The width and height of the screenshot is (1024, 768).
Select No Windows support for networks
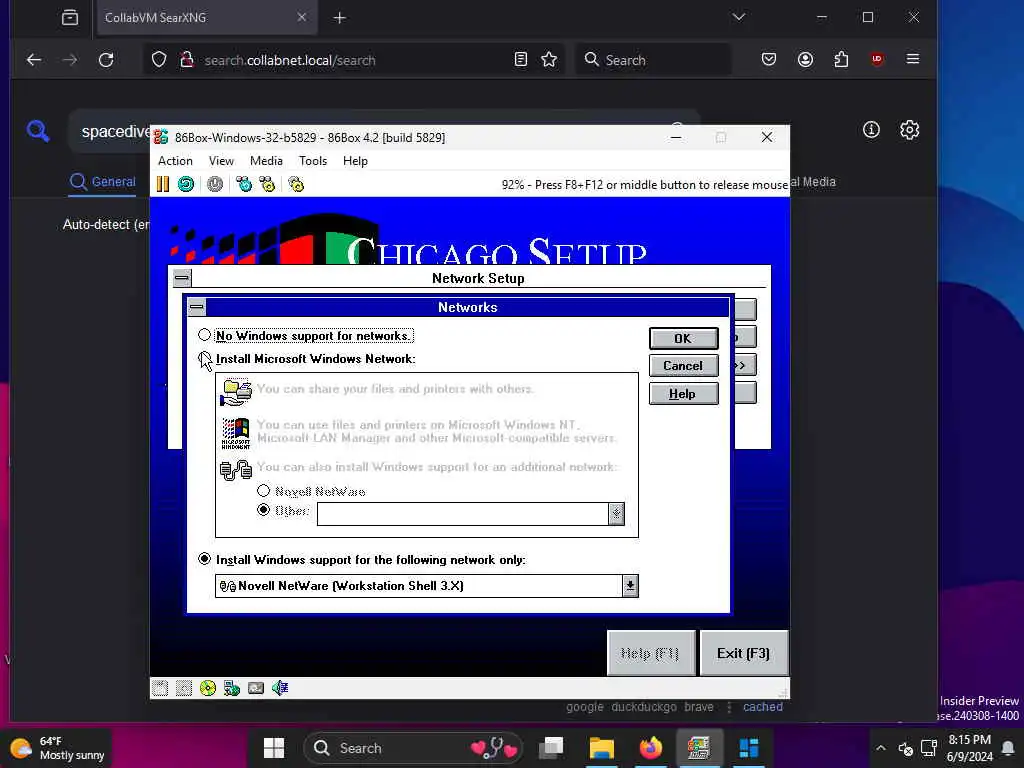pos(204,335)
